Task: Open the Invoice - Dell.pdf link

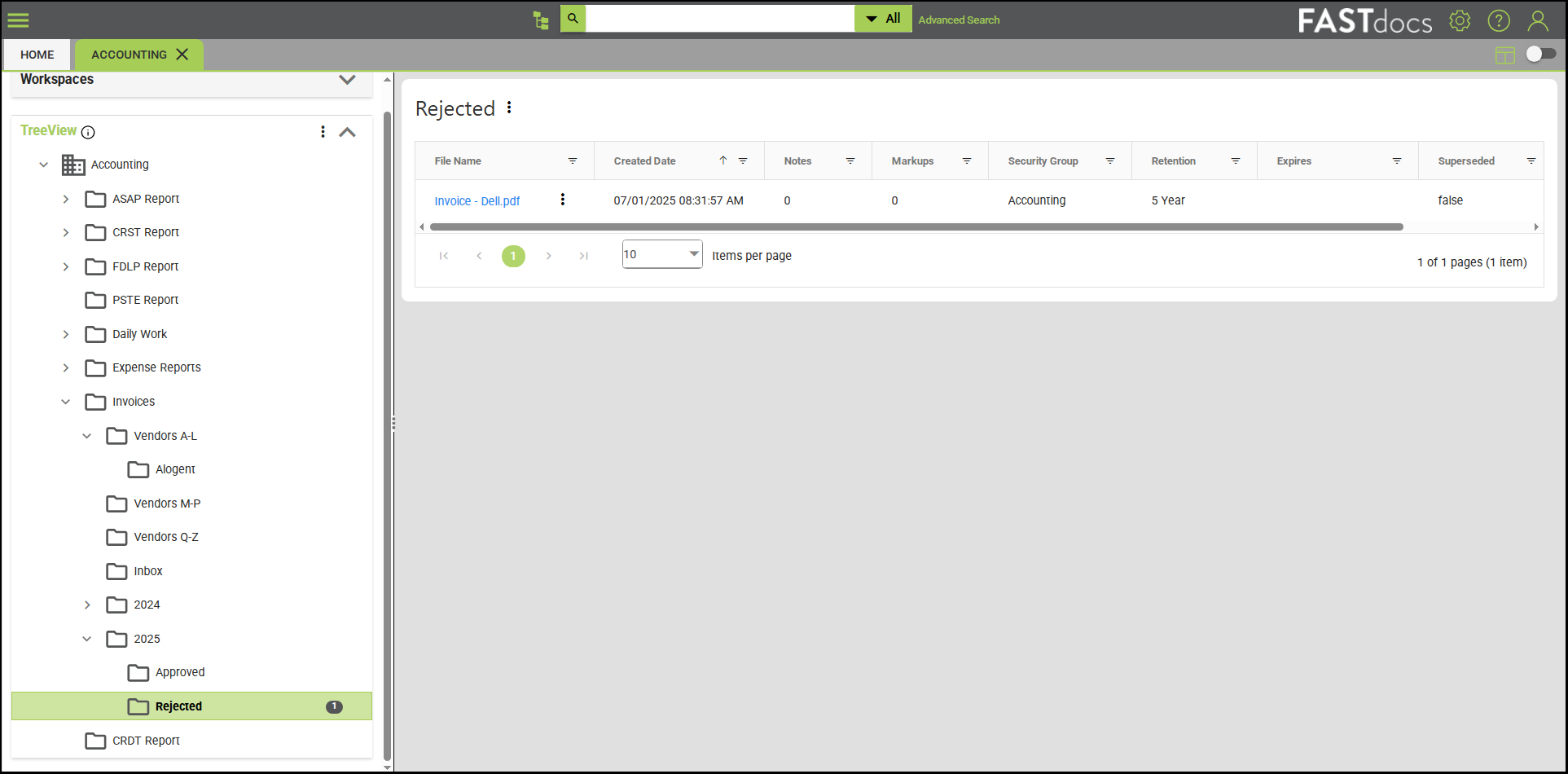Action: [x=477, y=200]
